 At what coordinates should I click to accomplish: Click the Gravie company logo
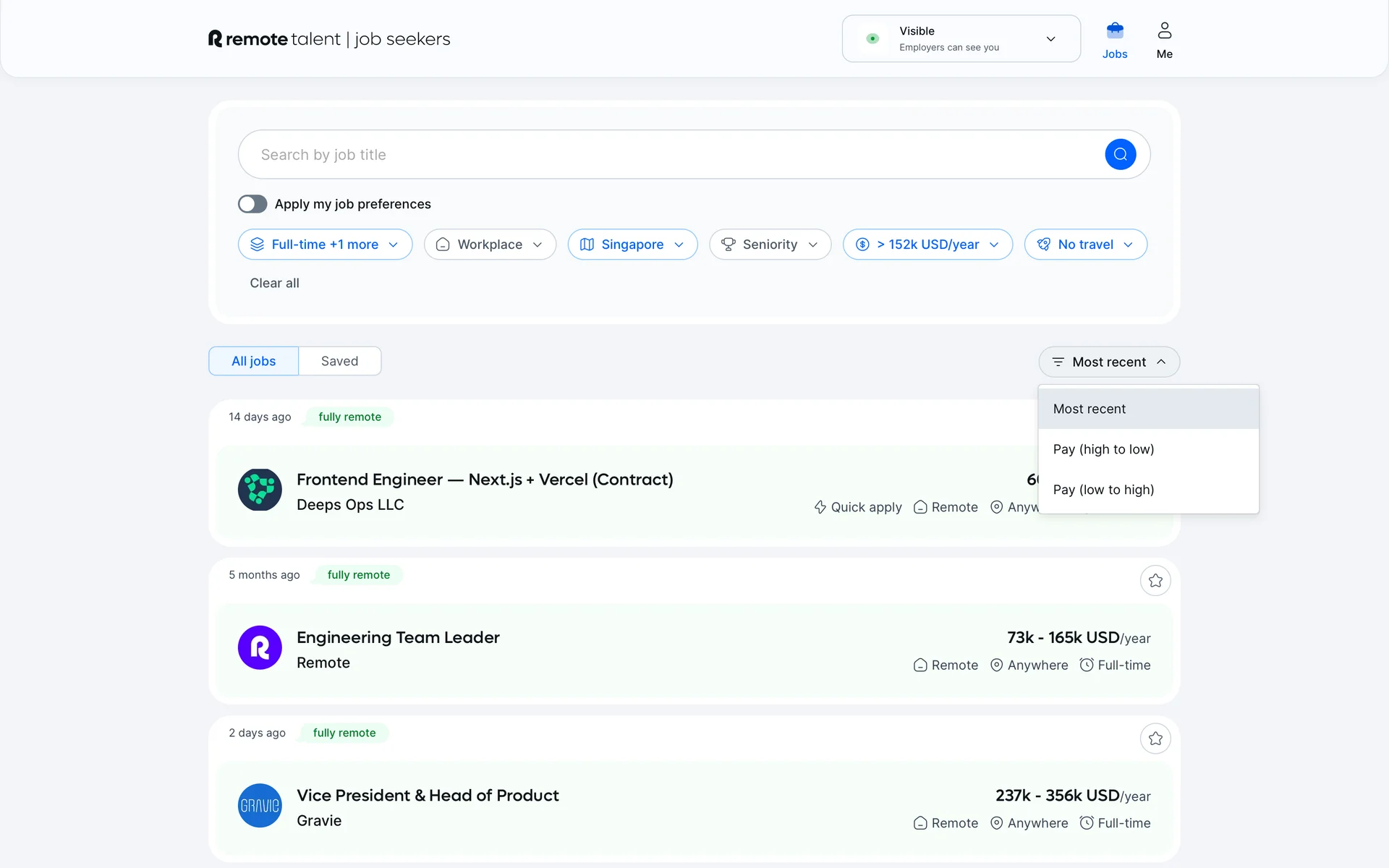(260, 806)
